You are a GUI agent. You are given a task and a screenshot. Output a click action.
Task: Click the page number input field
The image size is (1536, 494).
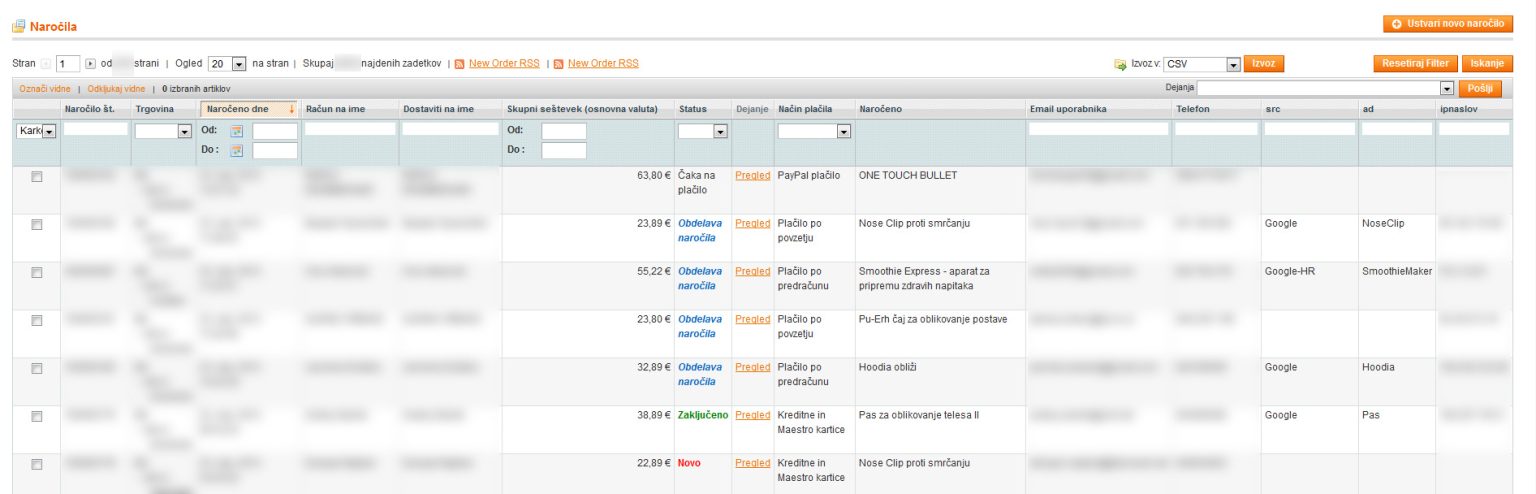coord(68,64)
